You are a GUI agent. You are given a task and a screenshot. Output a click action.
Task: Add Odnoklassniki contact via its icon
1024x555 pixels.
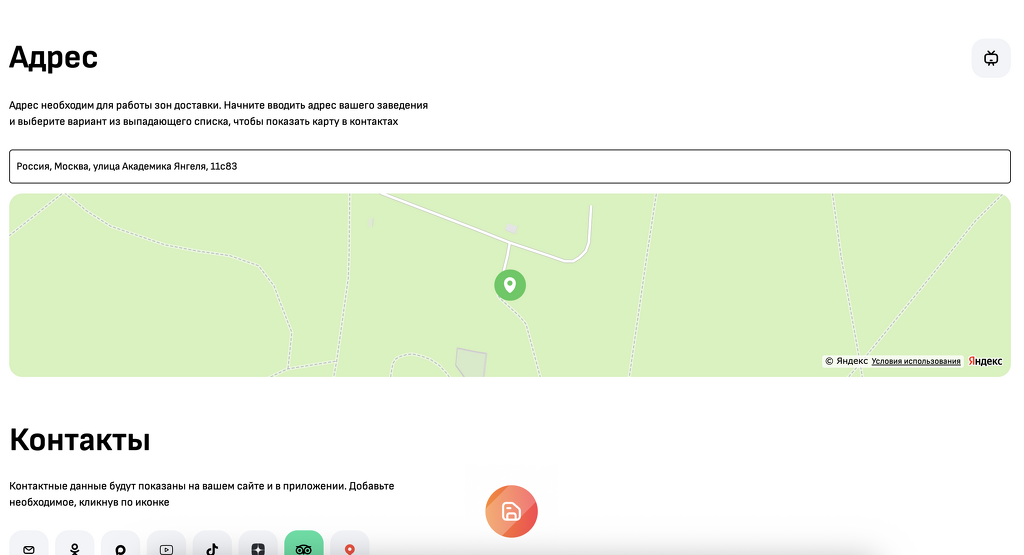pyautogui.click(x=74, y=548)
